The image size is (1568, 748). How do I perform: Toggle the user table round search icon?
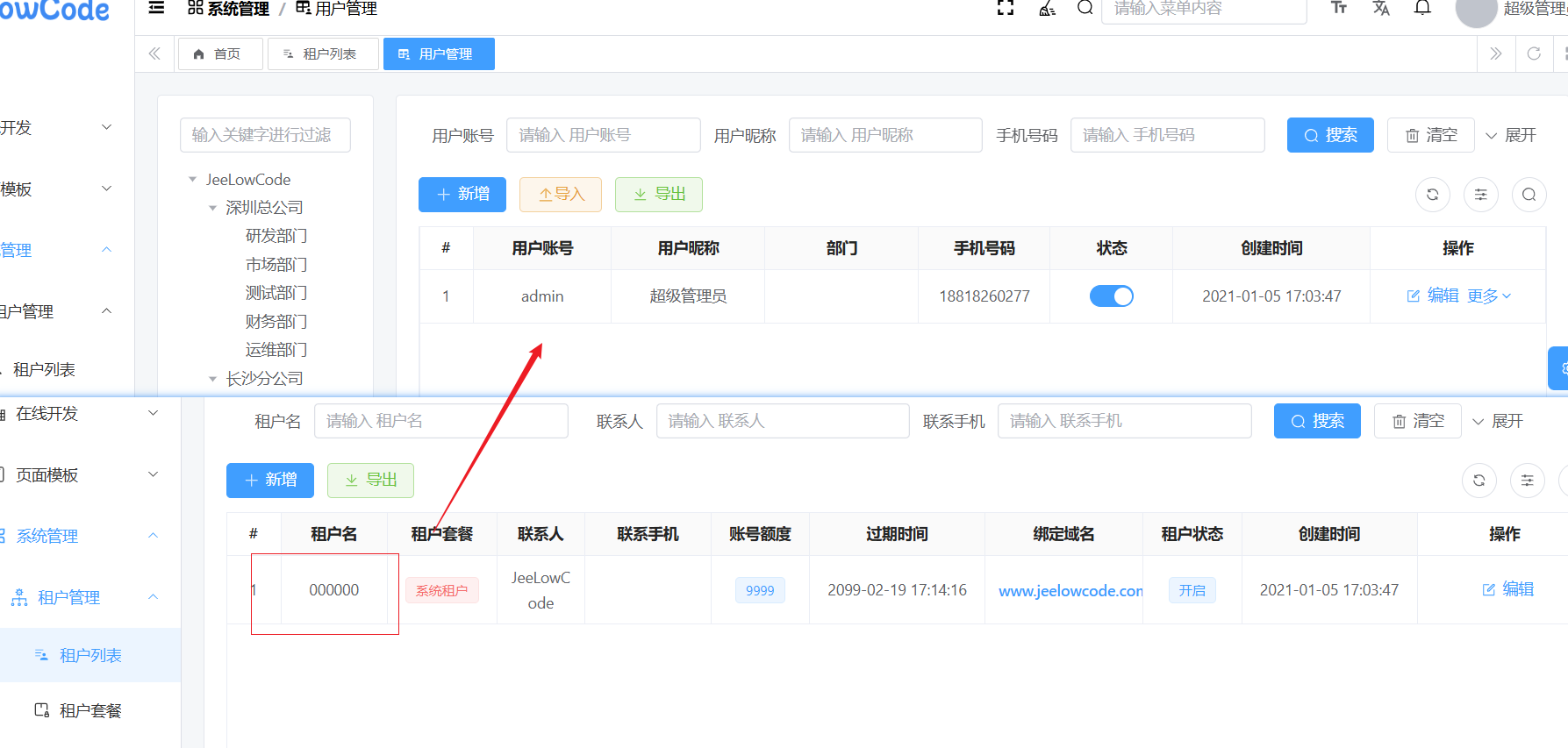tap(1529, 195)
